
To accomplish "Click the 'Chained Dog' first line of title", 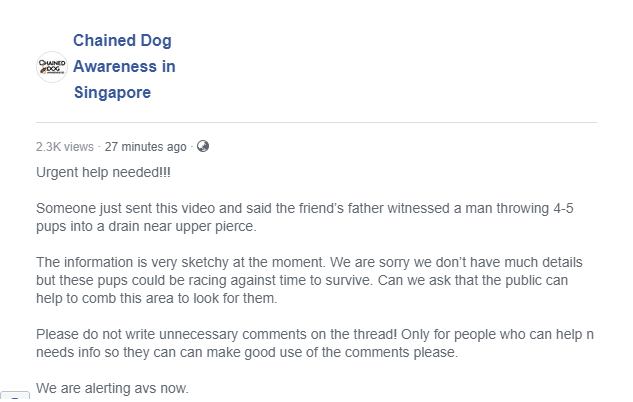I will click(122, 40).
